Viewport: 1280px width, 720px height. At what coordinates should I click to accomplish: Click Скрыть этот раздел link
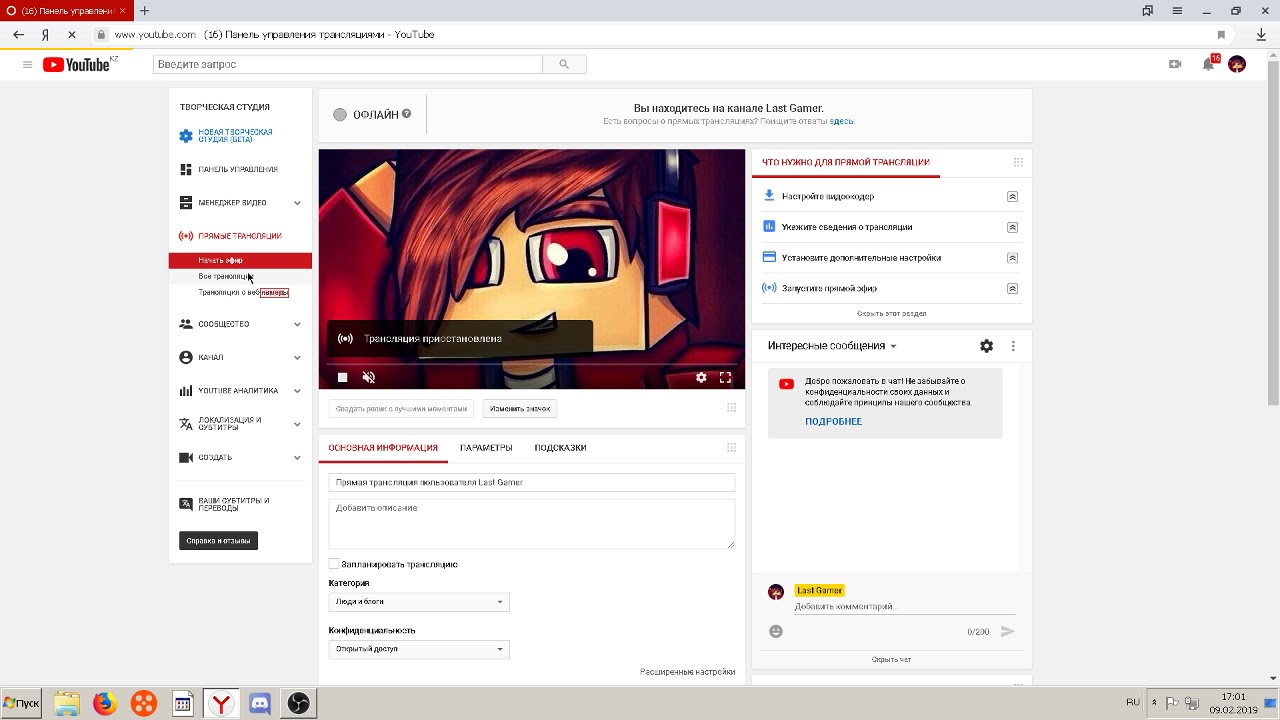(891, 313)
